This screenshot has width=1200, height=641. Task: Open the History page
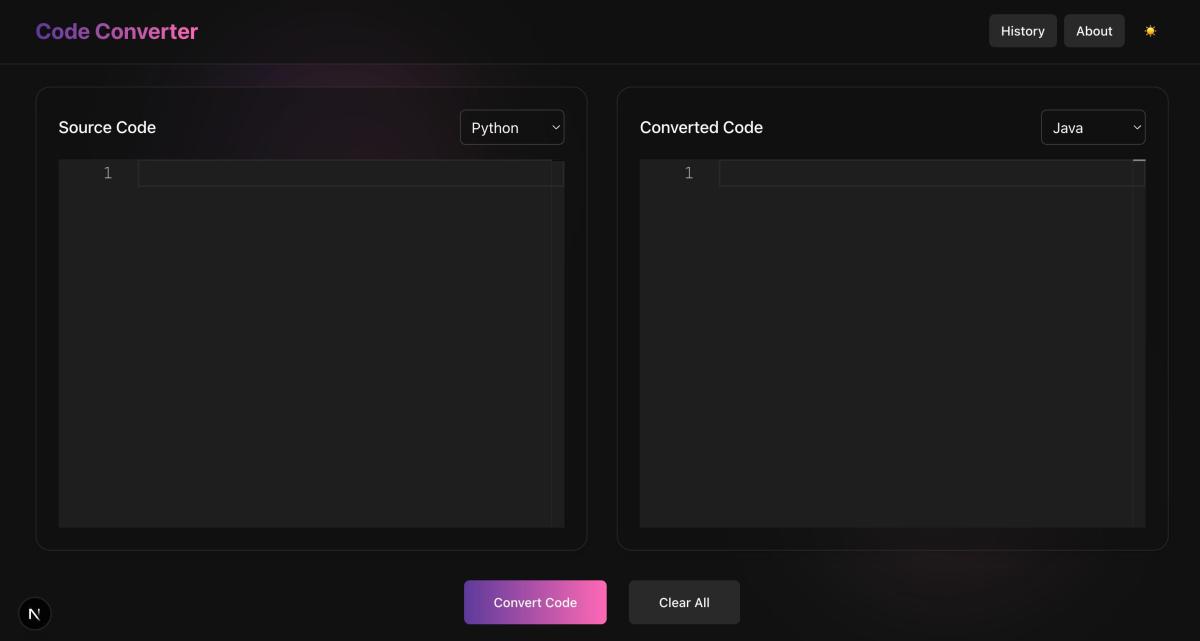pos(1022,31)
